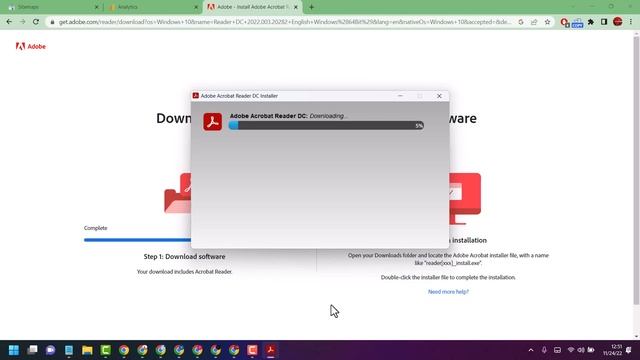The width and height of the screenshot is (640, 360).
Task: Minimize the Adobe Acrobat Reader DC Installer
Action: pos(400,96)
